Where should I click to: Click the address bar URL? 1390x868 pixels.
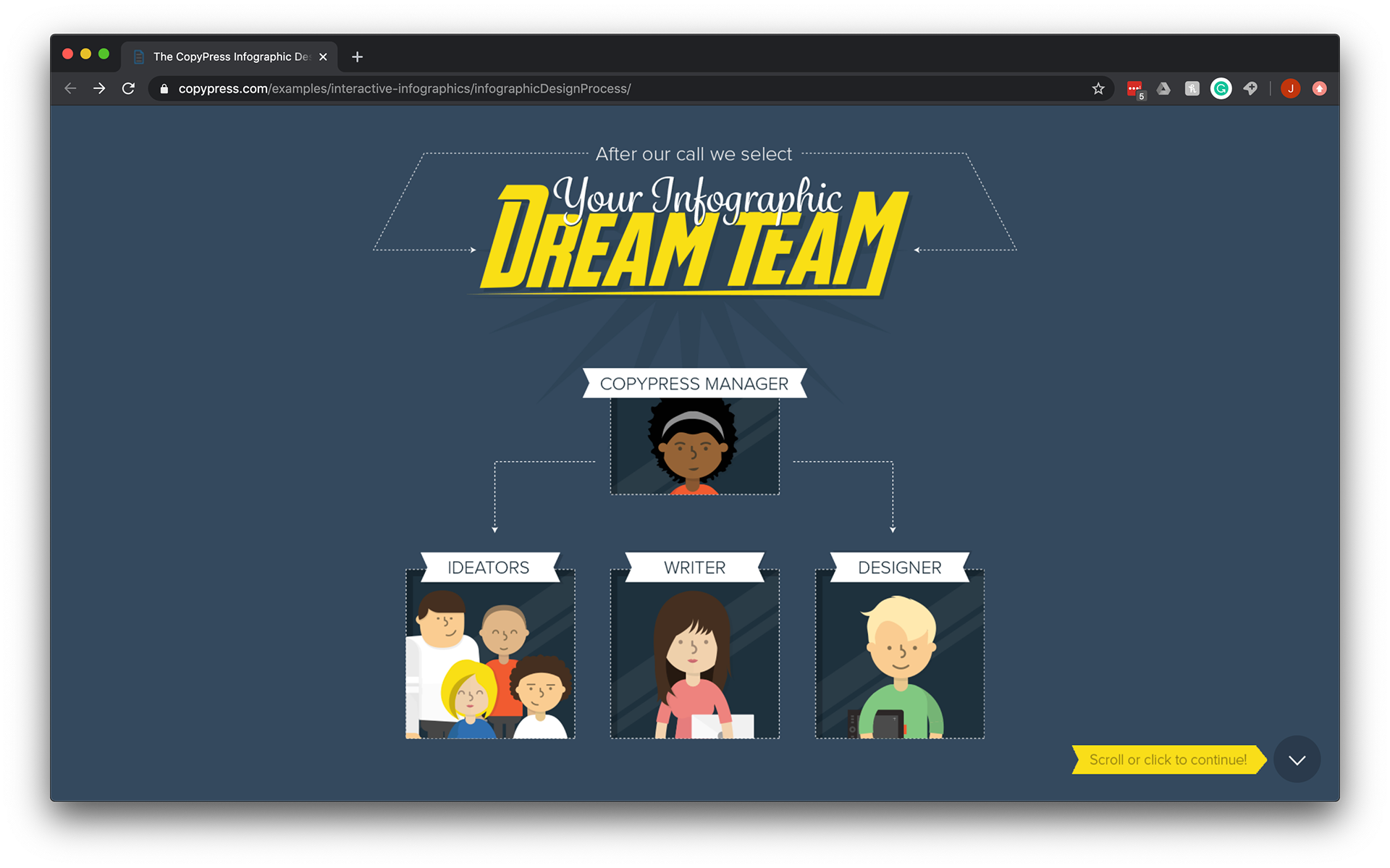[x=405, y=88]
